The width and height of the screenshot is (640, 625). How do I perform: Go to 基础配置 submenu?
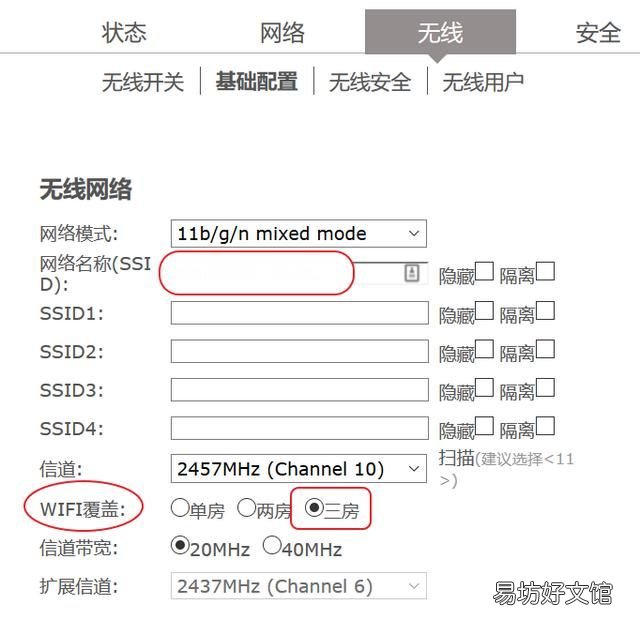click(x=257, y=81)
